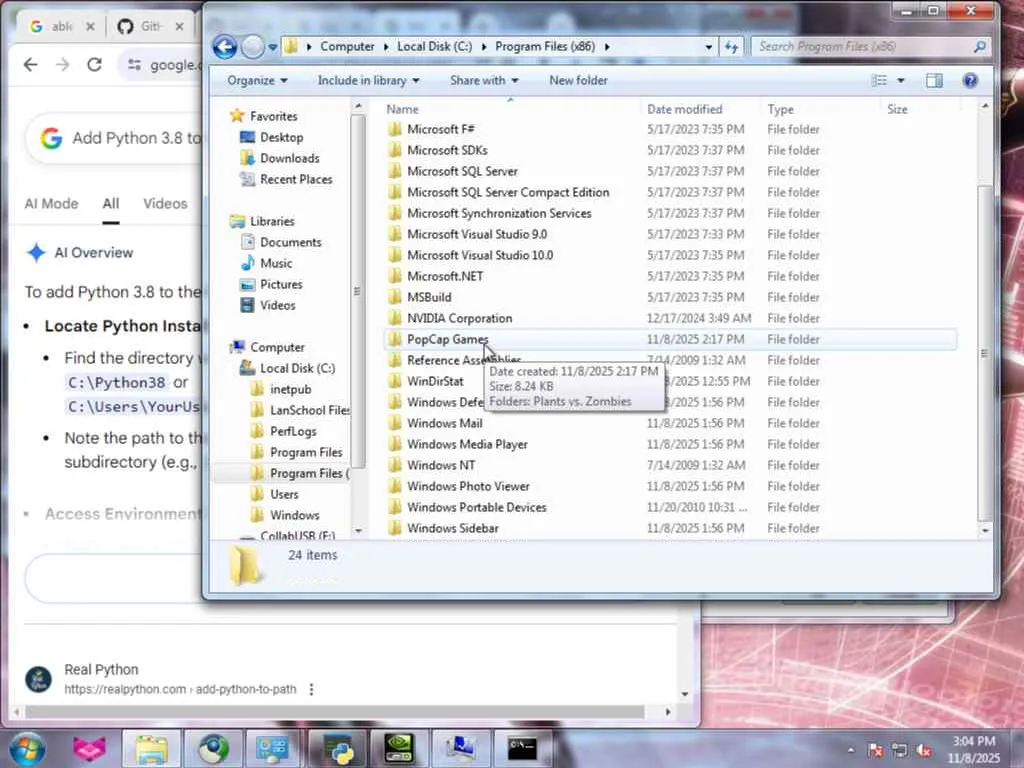Screen dimensions: 1024x768
Task: Toggle the preview pane
Action: pyautogui.click(x=934, y=80)
